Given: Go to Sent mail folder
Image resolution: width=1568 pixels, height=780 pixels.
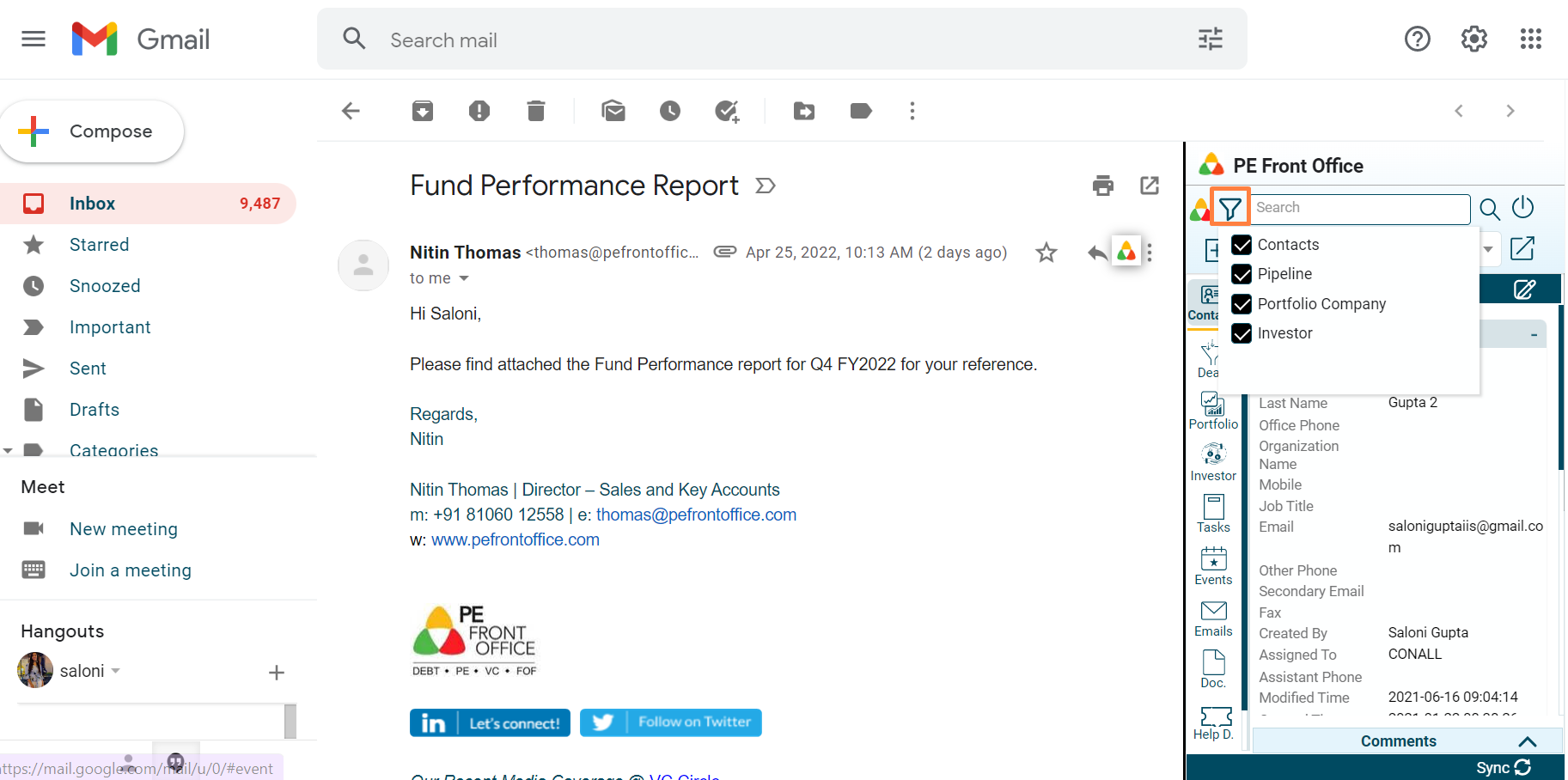Looking at the screenshot, I should click(88, 369).
